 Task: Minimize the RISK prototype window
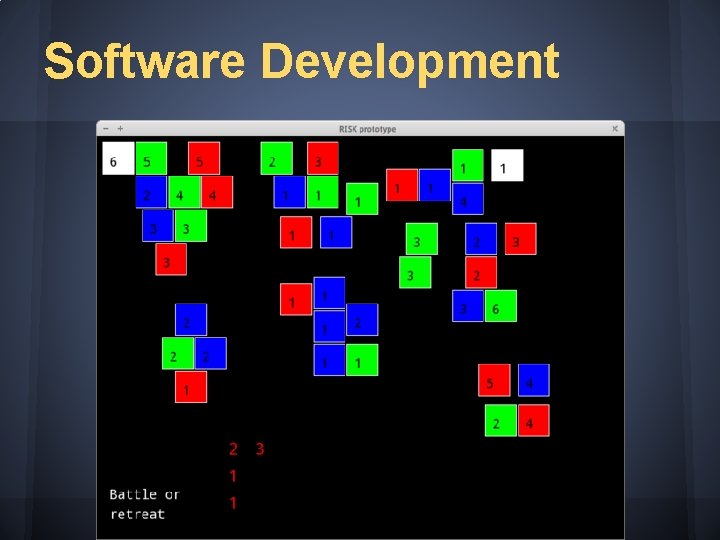coord(106,129)
